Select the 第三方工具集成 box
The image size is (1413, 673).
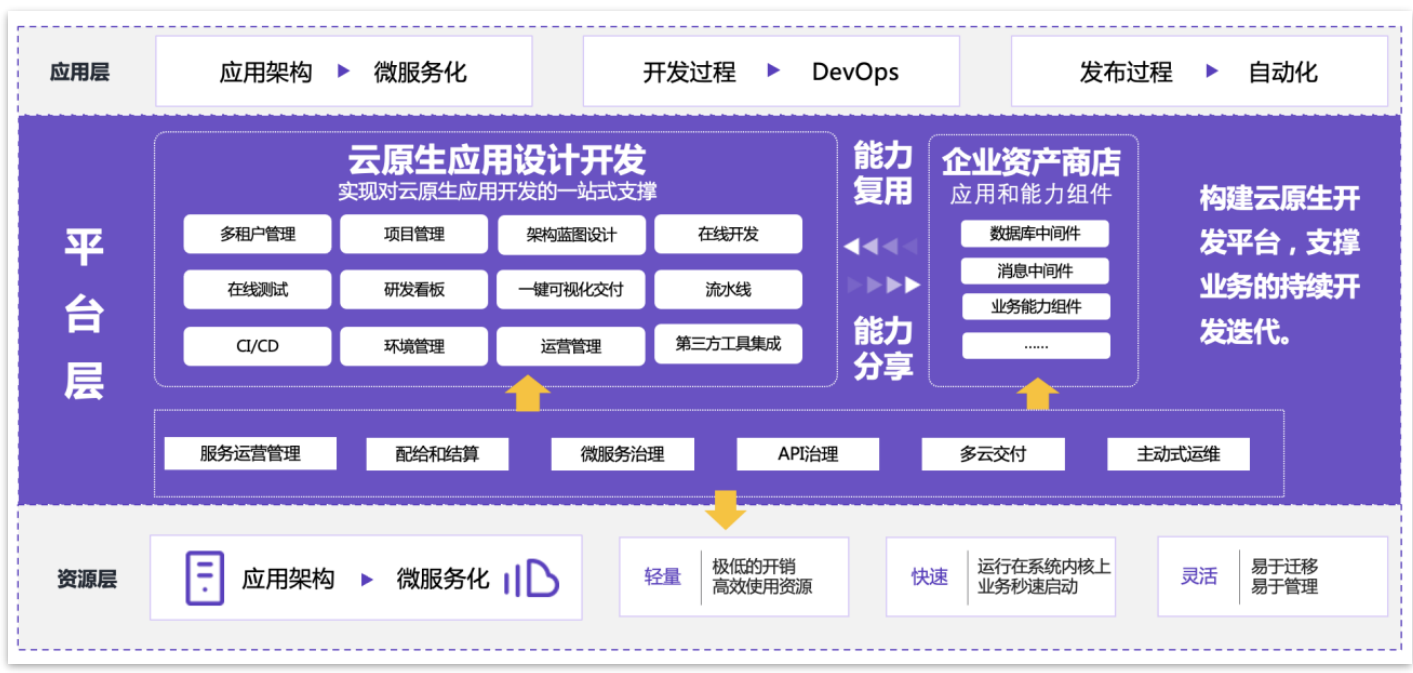pos(728,344)
